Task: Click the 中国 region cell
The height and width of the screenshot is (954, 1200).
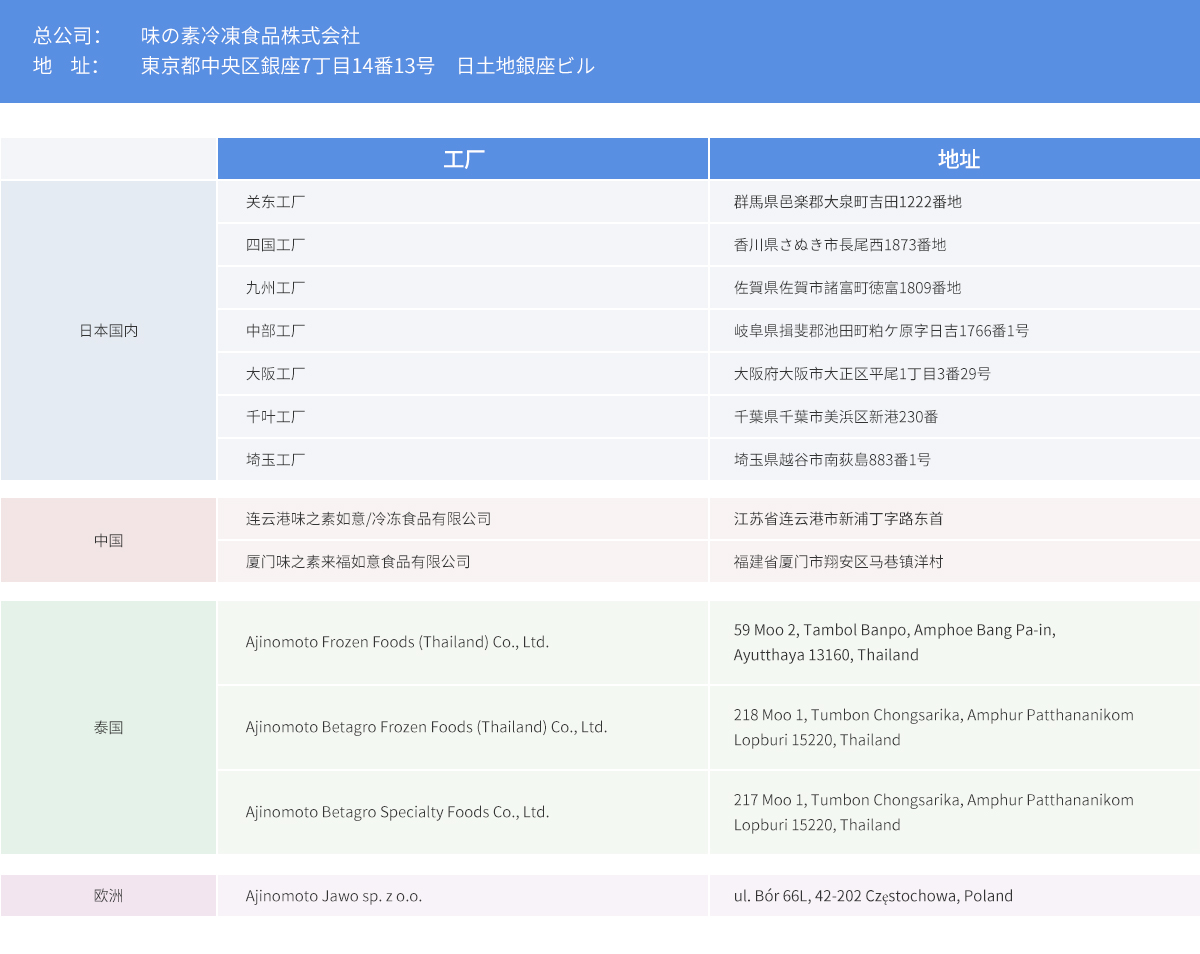Action: pyautogui.click(x=108, y=540)
